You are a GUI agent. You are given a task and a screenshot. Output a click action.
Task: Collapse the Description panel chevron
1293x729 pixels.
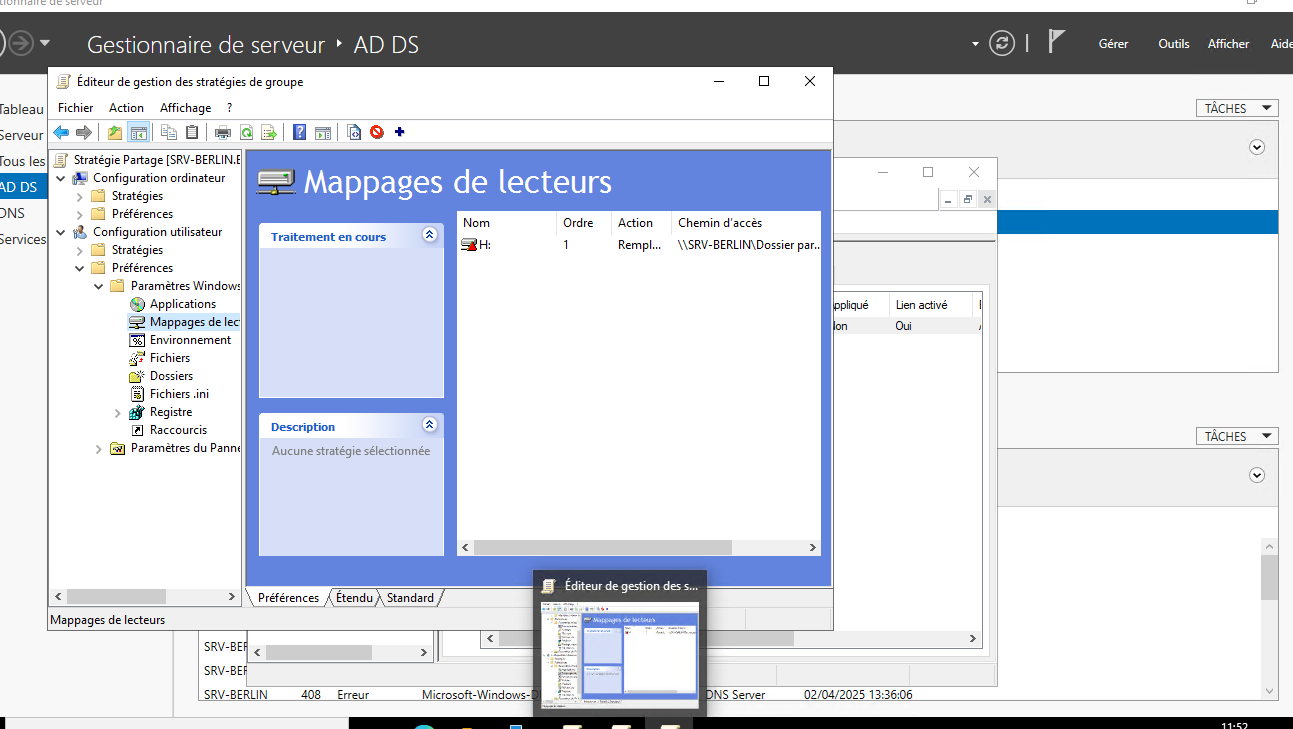pos(430,425)
